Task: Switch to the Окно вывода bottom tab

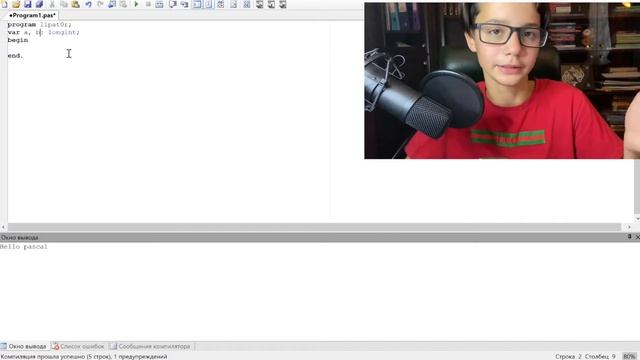Action: point(24,346)
